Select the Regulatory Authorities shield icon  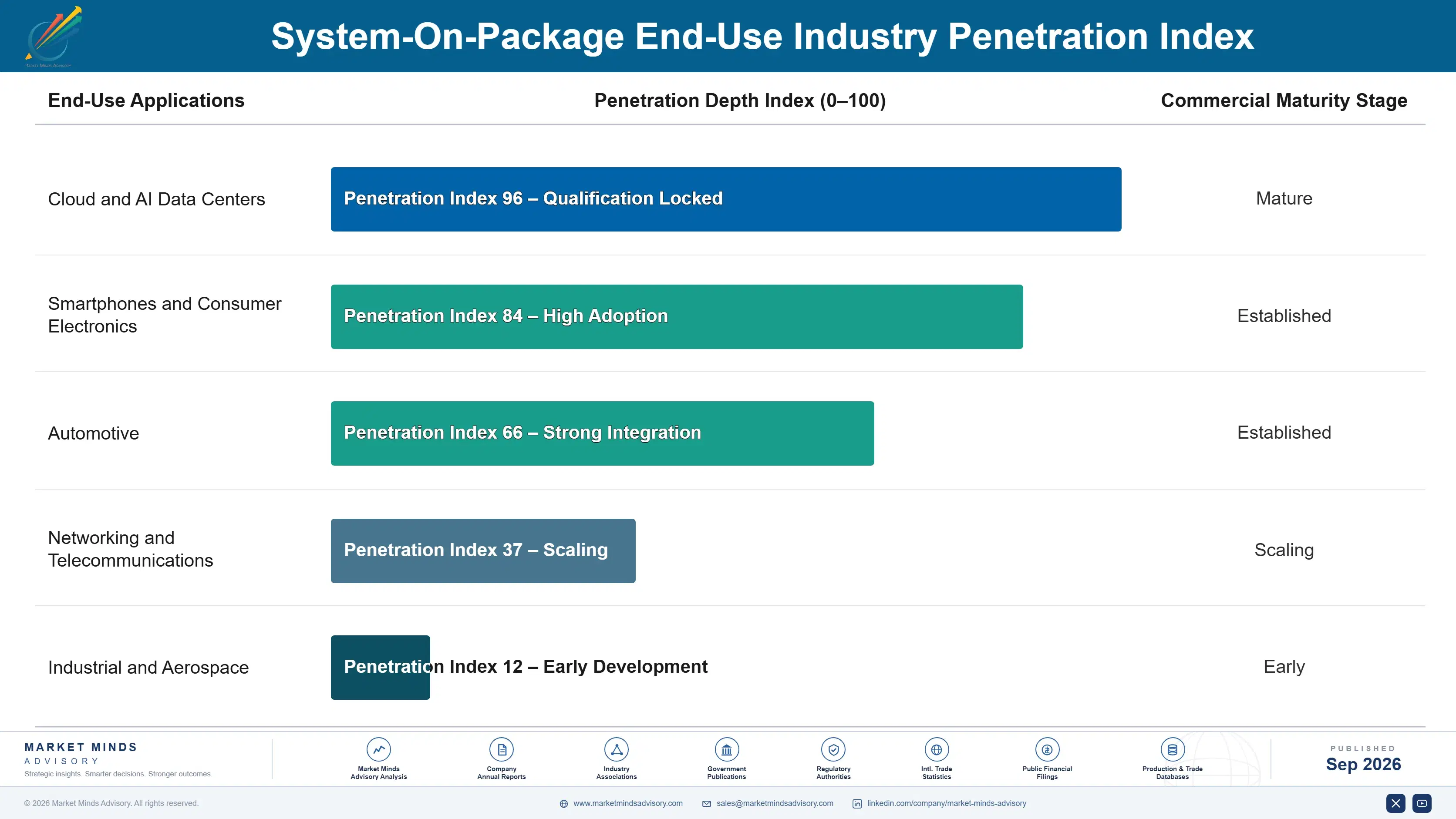833,749
